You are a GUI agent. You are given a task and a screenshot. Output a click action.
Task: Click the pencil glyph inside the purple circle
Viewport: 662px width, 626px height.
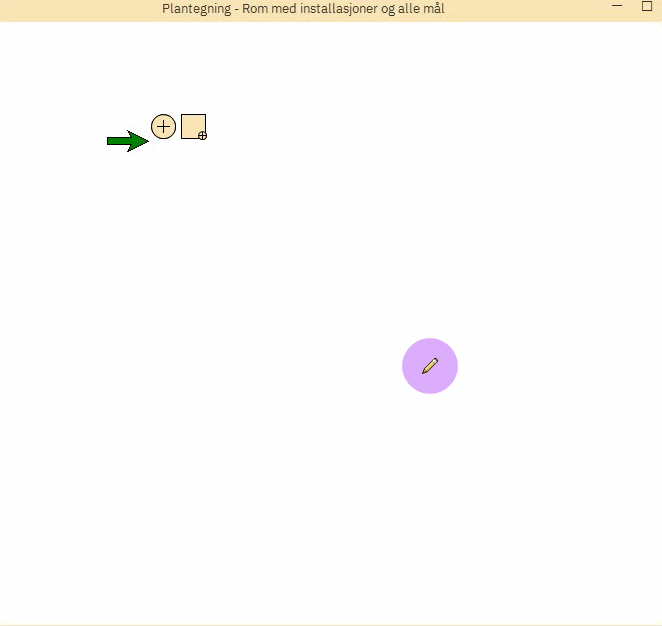(430, 366)
